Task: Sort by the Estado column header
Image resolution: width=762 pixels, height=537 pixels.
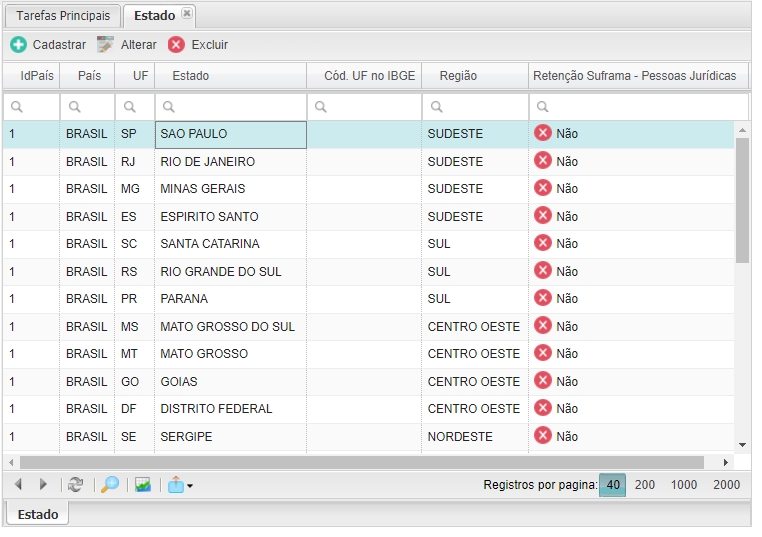Action: (231, 76)
